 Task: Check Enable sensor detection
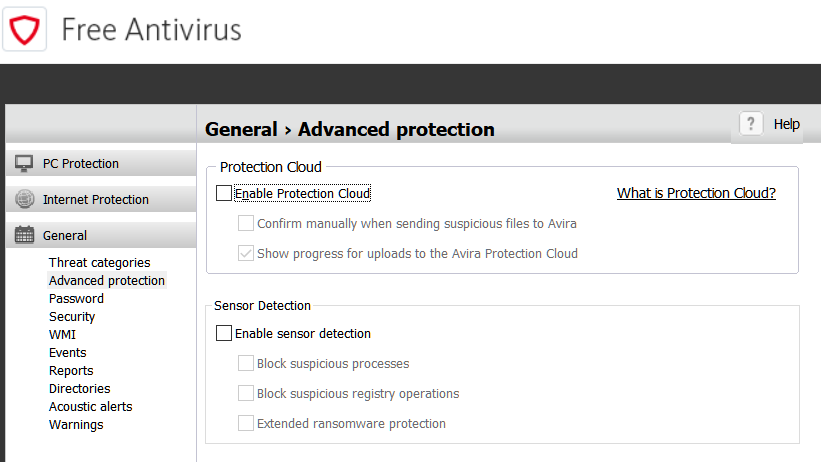point(224,333)
